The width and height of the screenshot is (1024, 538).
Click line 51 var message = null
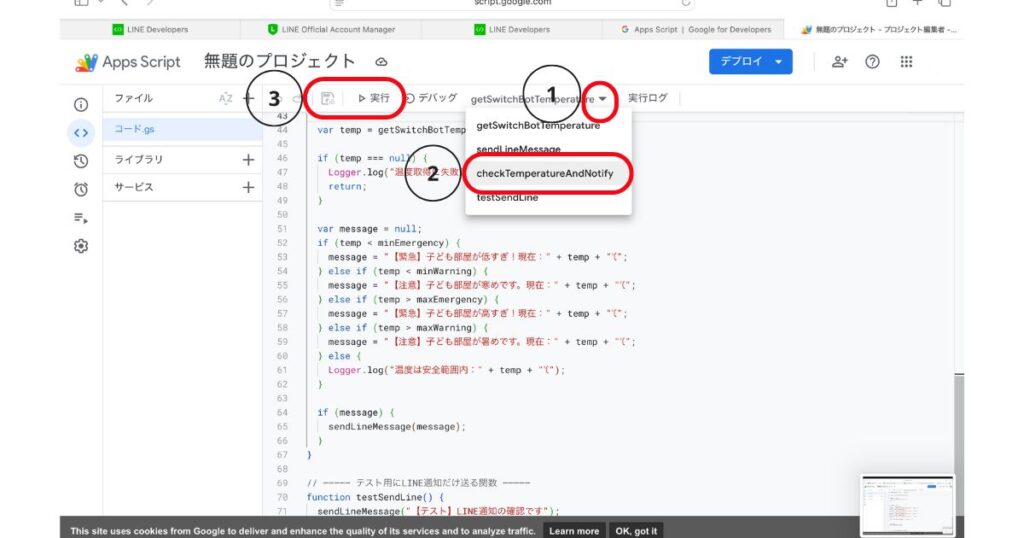tap(370, 229)
